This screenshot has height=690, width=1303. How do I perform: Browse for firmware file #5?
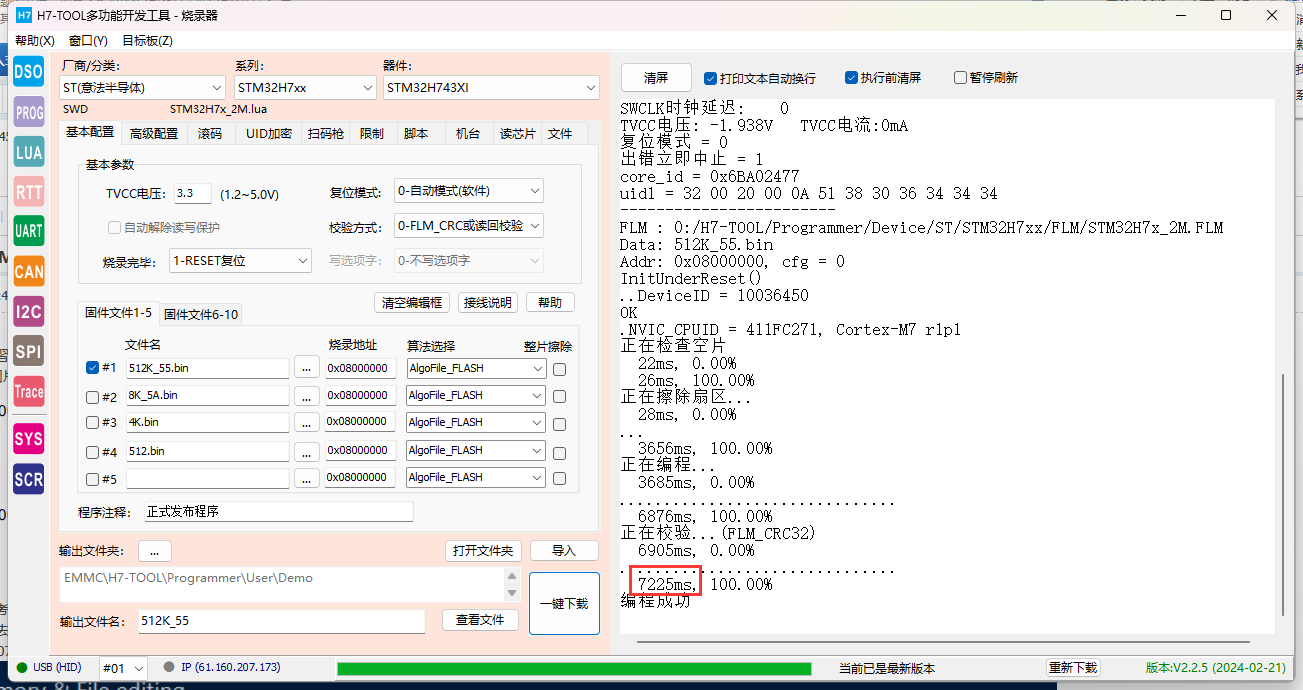pyautogui.click(x=307, y=478)
